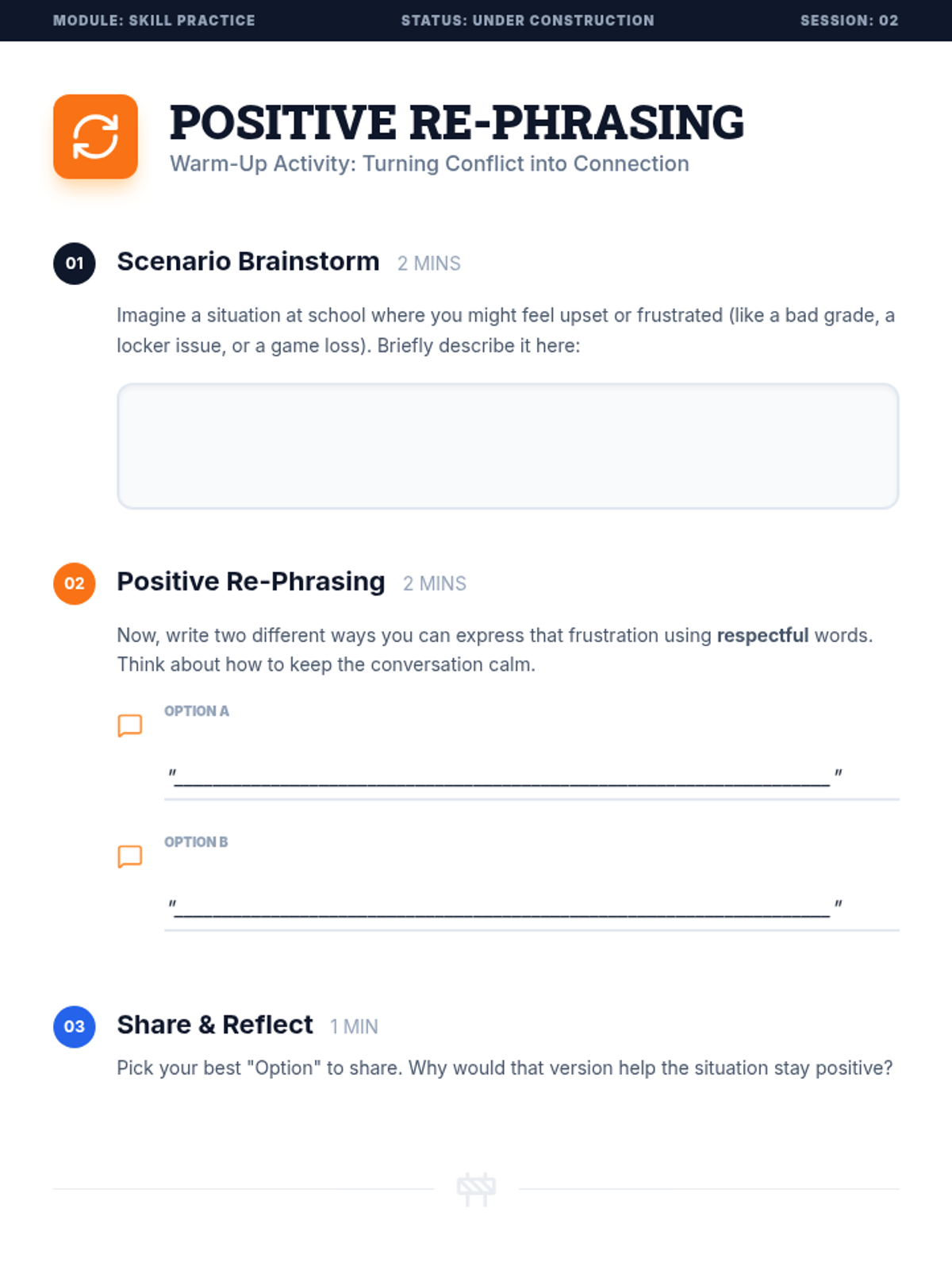Image resolution: width=952 pixels, height=1270 pixels.
Task: Click the Positive Re-Phrasing section heading
Action: pyautogui.click(x=251, y=581)
